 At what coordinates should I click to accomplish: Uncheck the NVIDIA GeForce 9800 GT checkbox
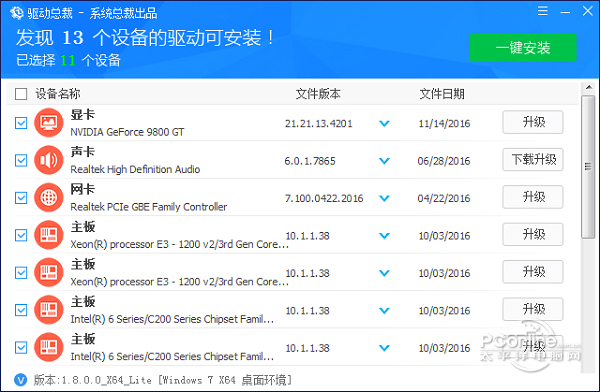21,123
